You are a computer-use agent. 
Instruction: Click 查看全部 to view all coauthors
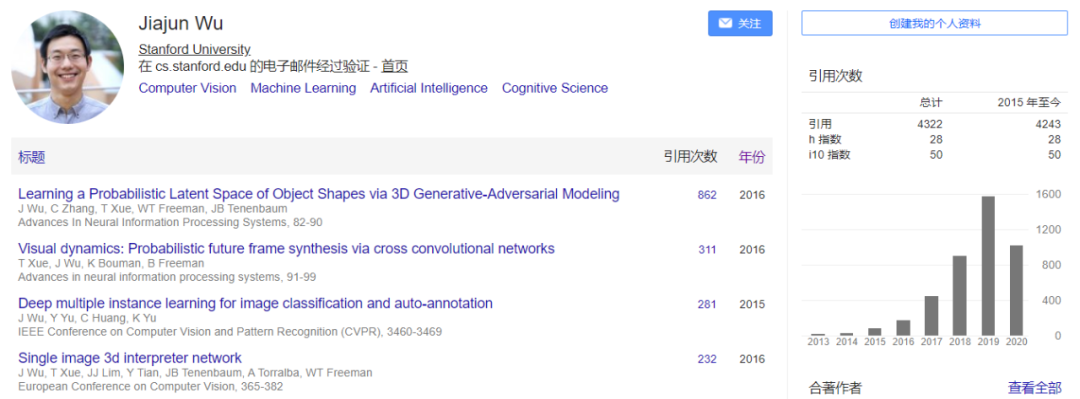point(1035,387)
